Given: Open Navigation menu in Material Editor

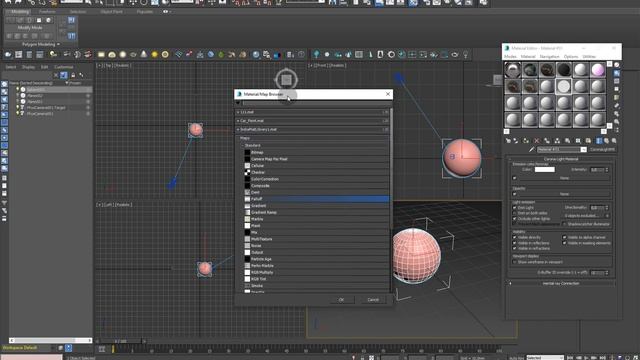Looking at the screenshot, I should (549, 57).
